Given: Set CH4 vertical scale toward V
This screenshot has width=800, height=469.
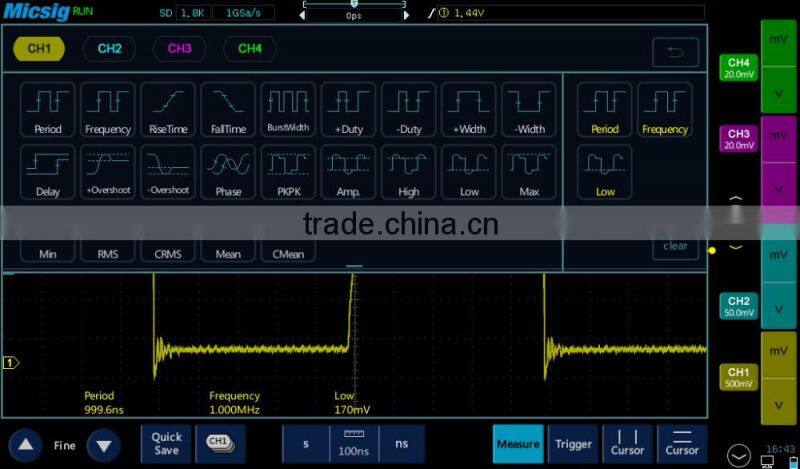Looking at the screenshot, I should point(779,90).
